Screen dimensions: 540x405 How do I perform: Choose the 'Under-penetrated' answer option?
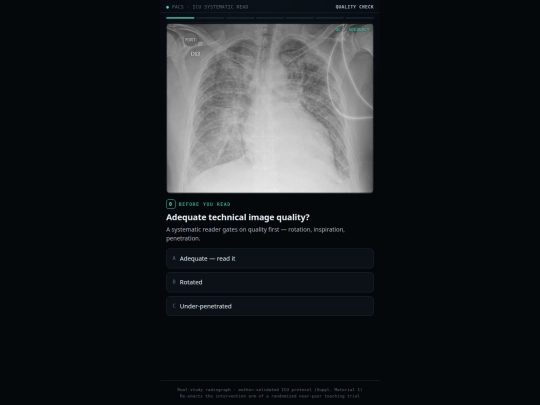270,306
